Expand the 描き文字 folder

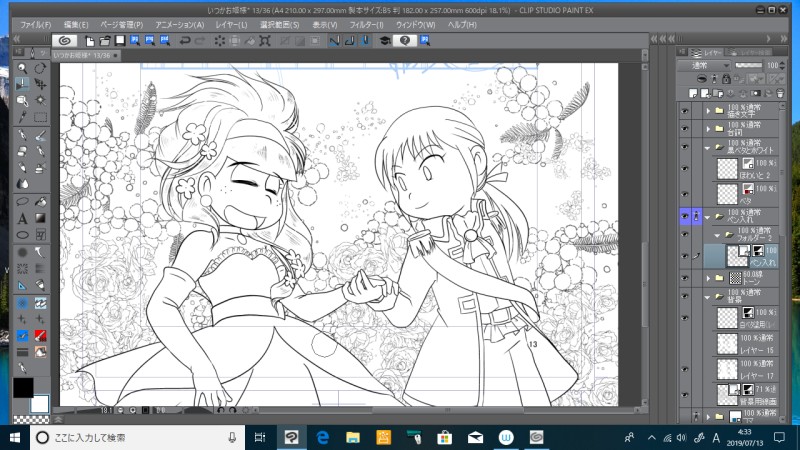708,111
